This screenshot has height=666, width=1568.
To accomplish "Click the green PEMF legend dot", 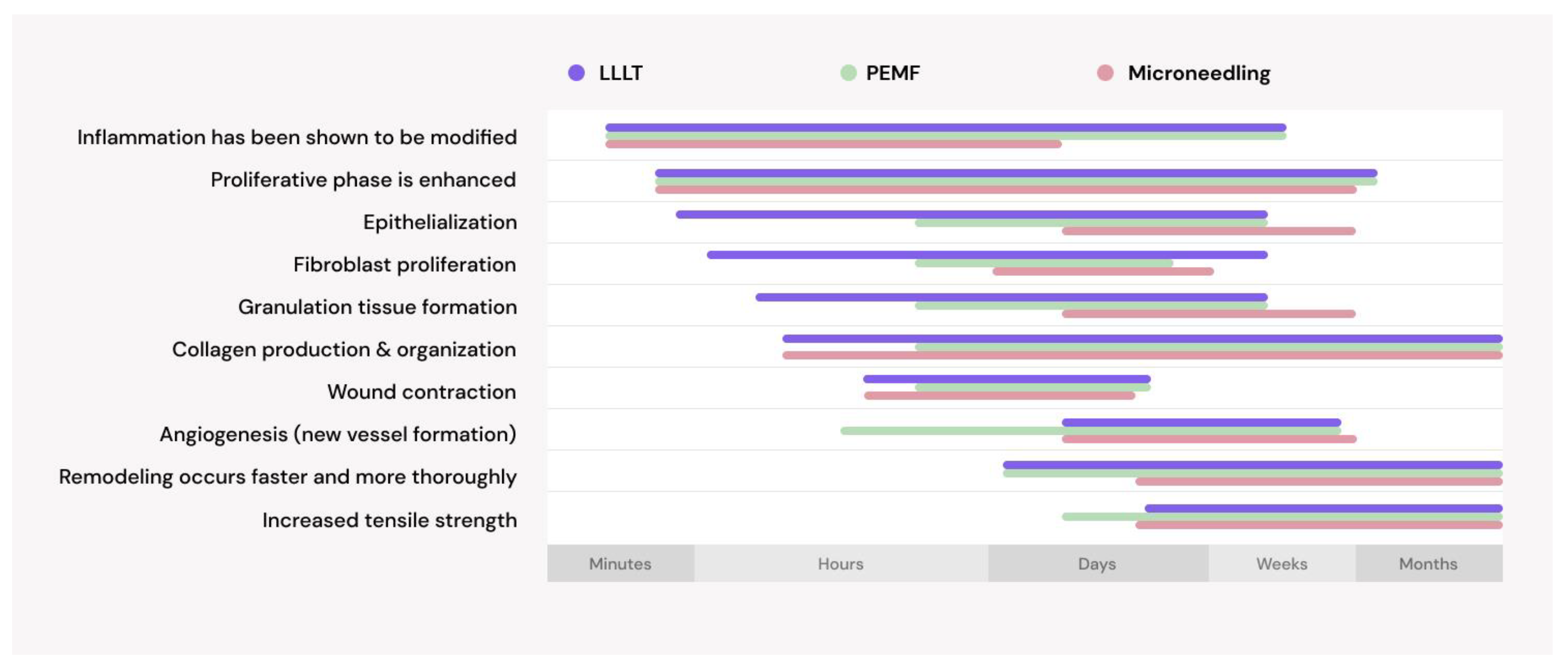I will tap(848, 73).
